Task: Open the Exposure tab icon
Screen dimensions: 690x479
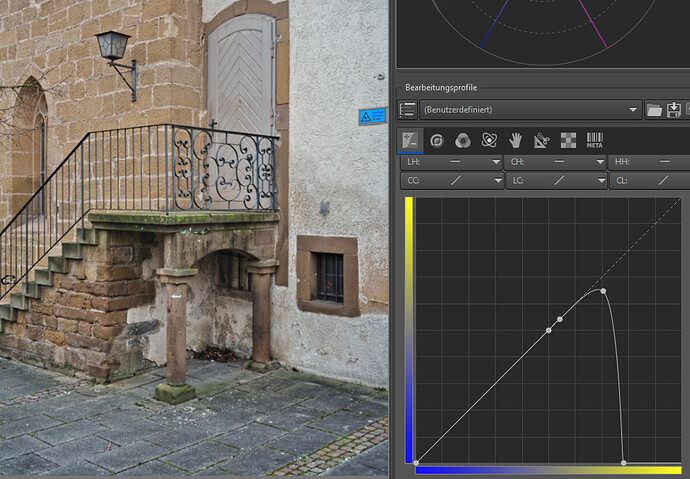Action: click(411, 140)
